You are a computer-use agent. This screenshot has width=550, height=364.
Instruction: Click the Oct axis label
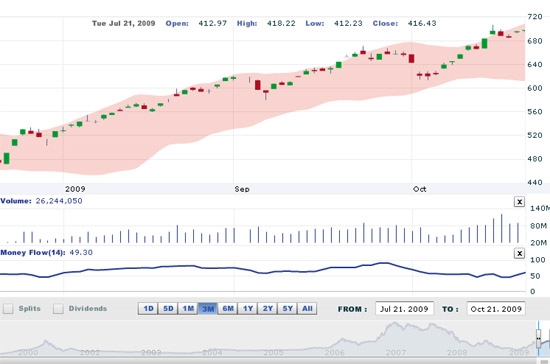[x=420, y=189]
